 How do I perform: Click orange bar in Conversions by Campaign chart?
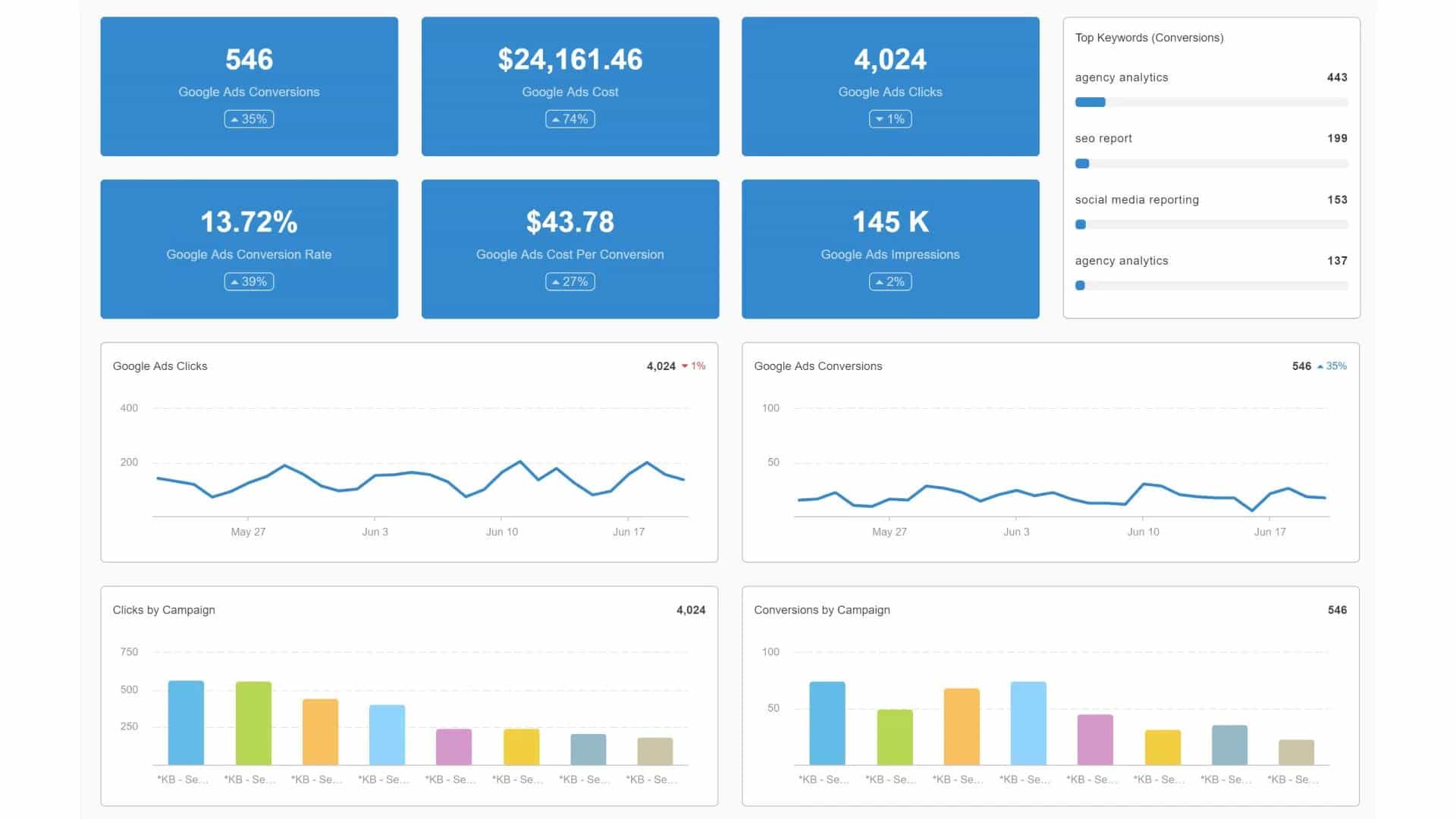tap(961, 726)
